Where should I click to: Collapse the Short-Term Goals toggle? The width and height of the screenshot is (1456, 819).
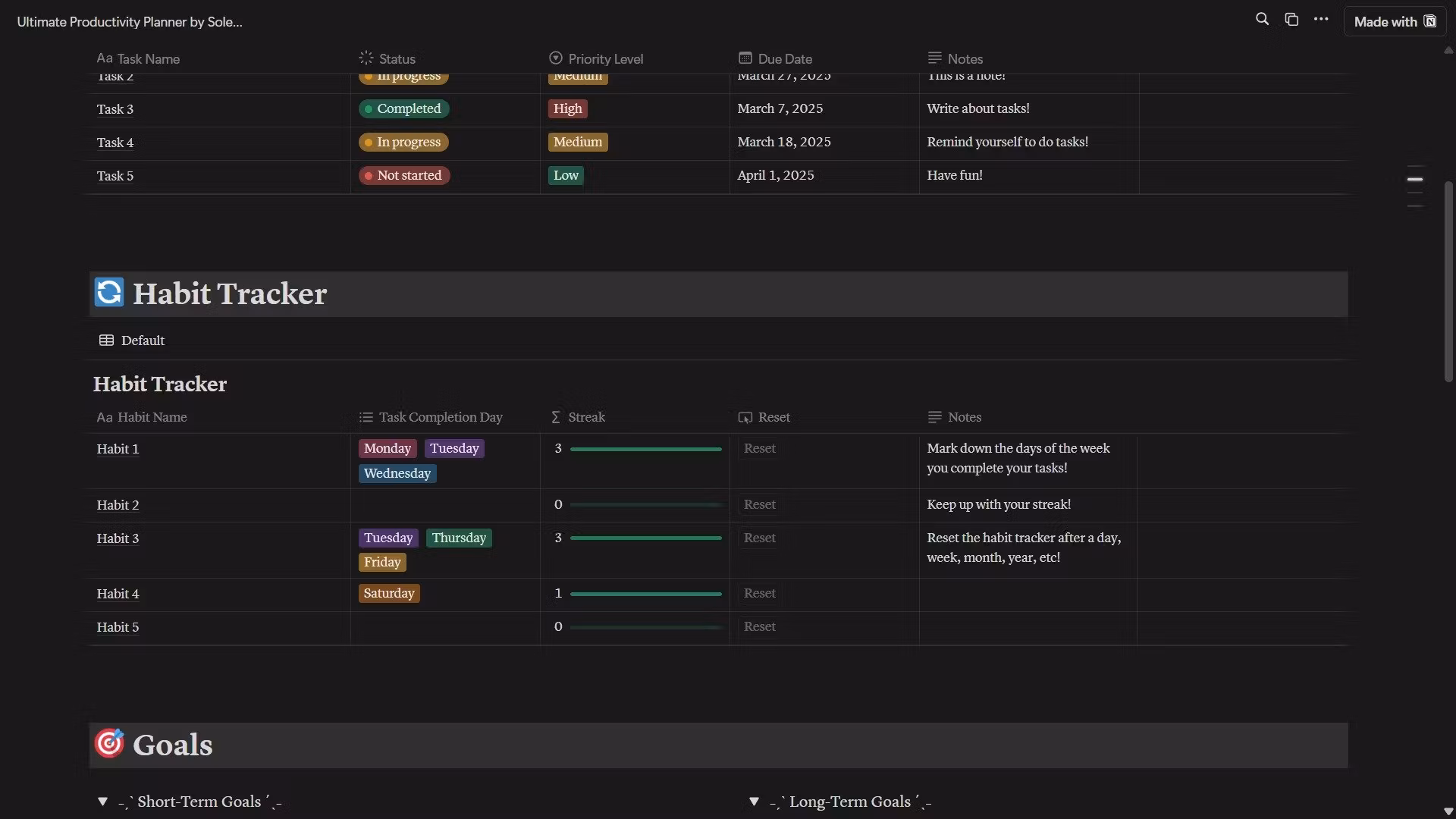(102, 802)
